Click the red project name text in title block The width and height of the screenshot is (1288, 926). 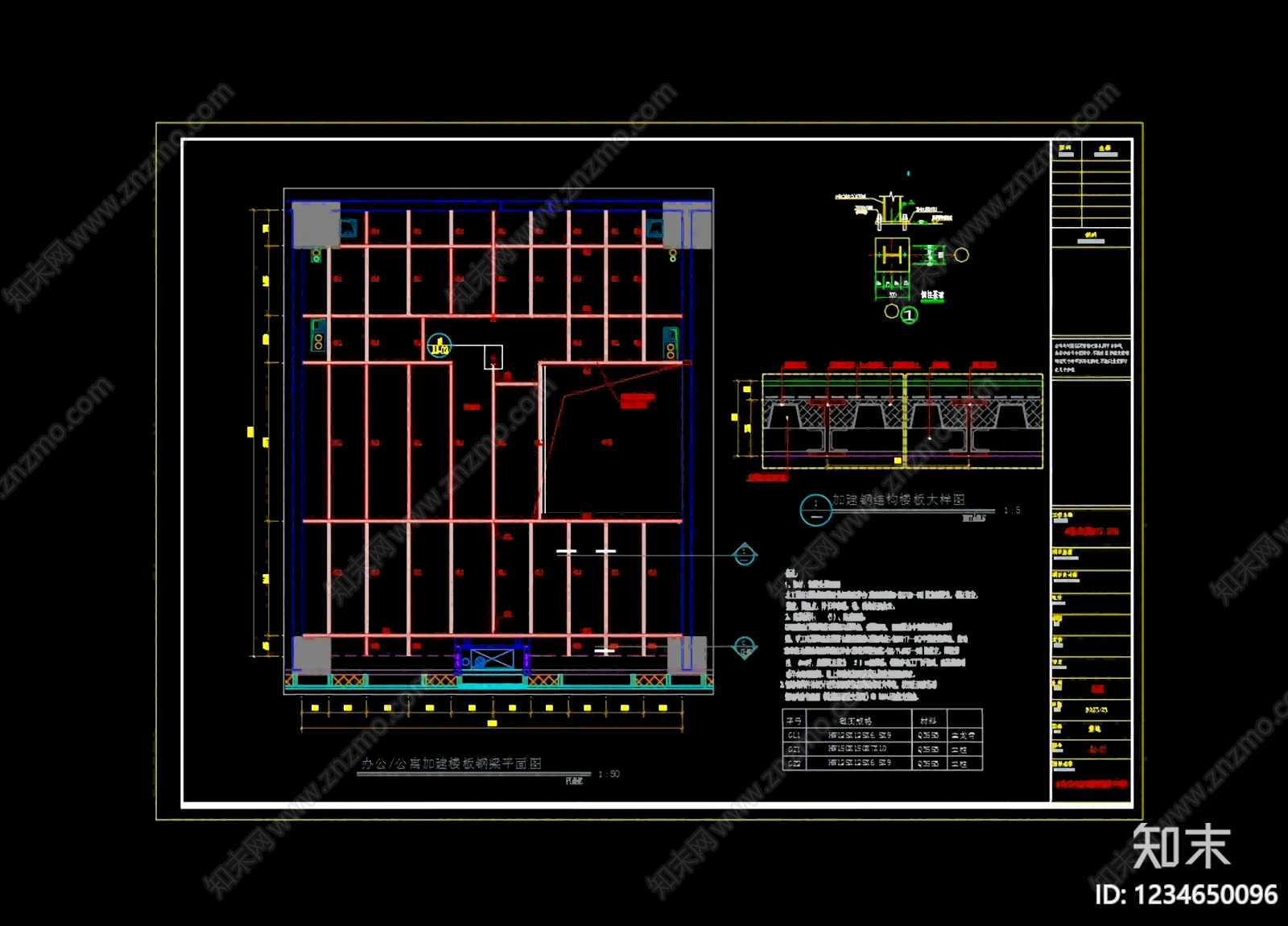tap(1091, 531)
